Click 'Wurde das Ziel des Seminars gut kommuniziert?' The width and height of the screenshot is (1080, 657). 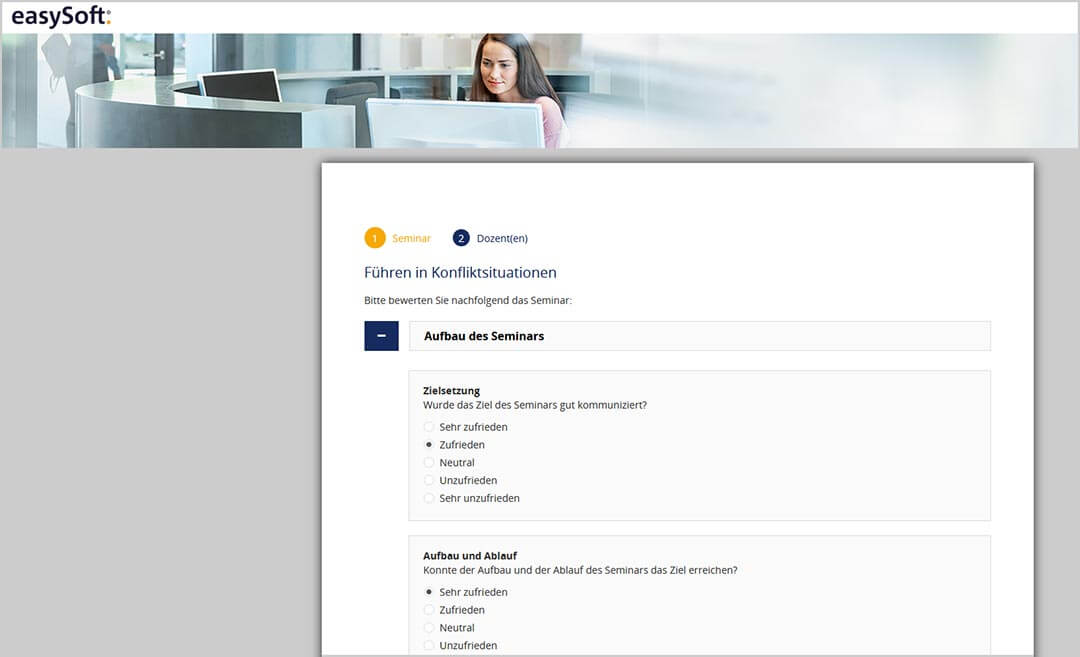coord(534,405)
